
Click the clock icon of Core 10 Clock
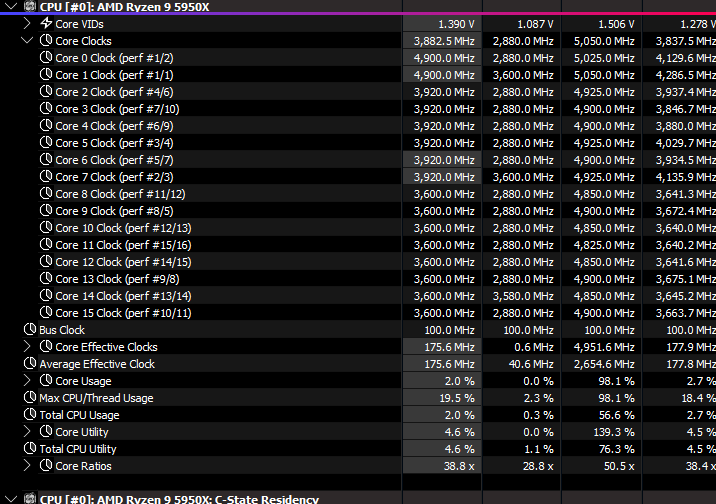pos(46,227)
